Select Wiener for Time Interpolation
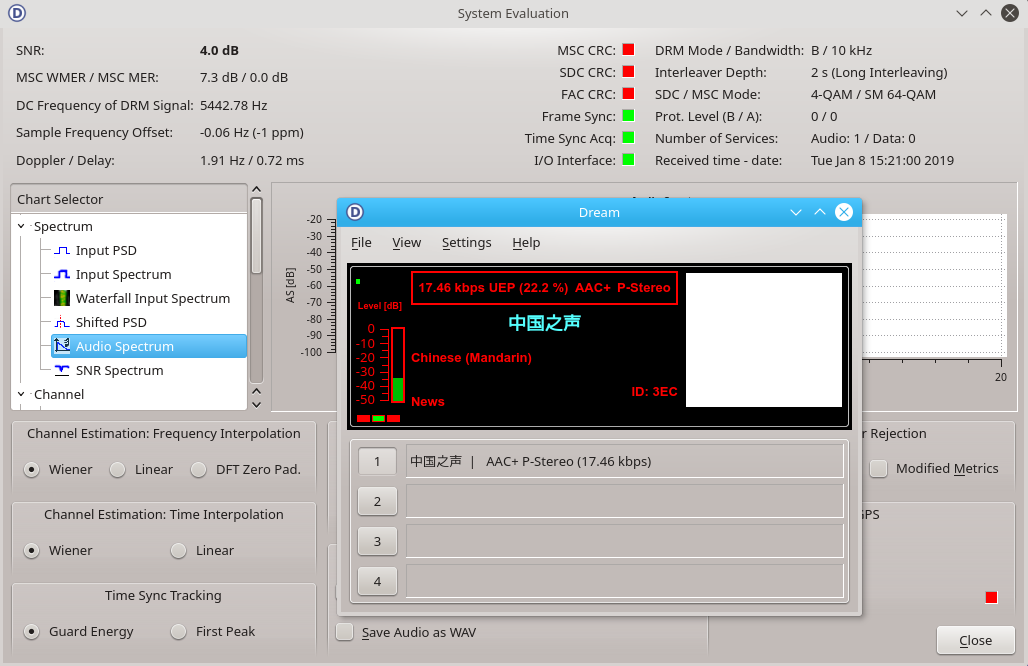Screen dimensions: 1028x666 [x=31, y=551]
